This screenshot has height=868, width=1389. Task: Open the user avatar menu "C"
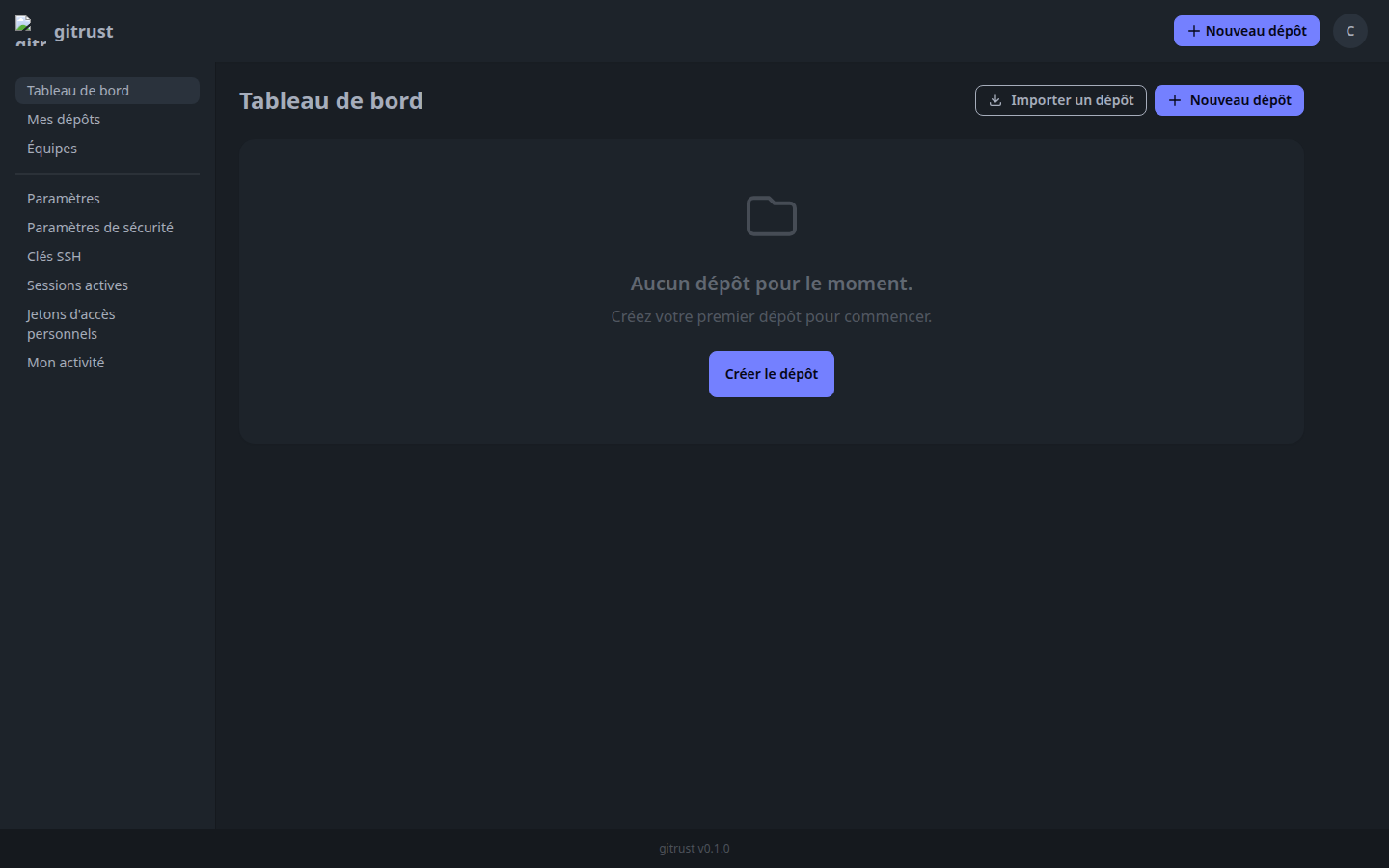click(1349, 31)
